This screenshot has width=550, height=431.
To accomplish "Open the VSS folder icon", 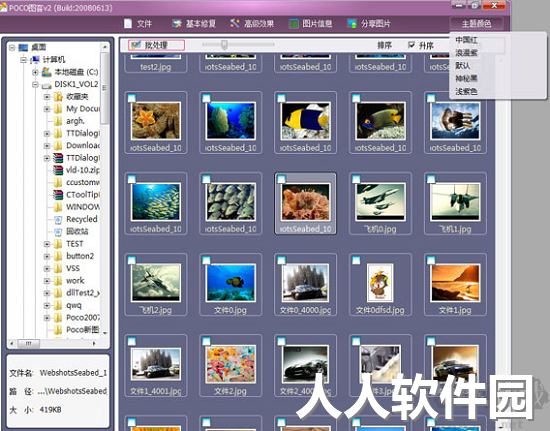I will pyautogui.click(x=58, y=269).
